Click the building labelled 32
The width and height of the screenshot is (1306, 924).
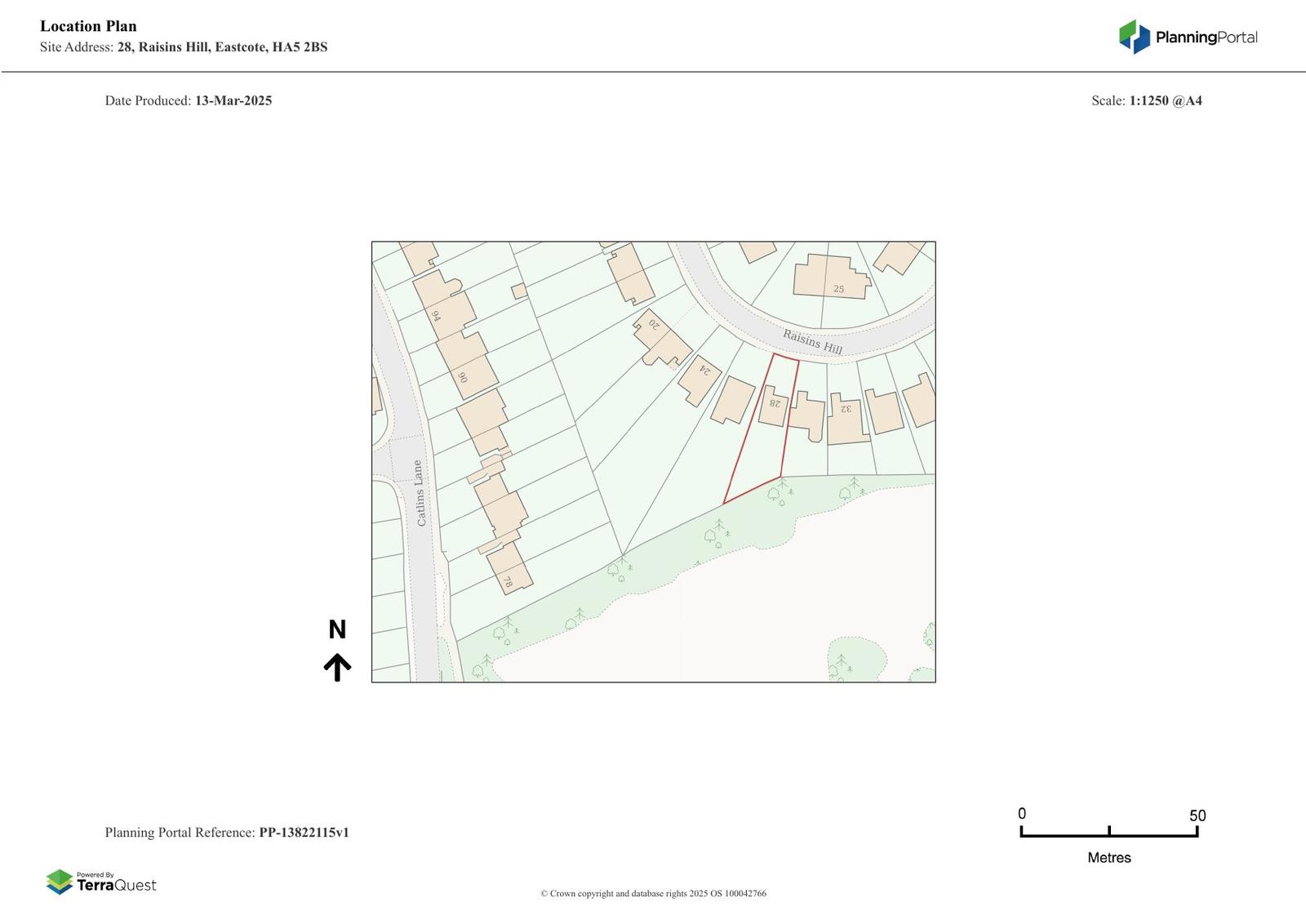846,420
